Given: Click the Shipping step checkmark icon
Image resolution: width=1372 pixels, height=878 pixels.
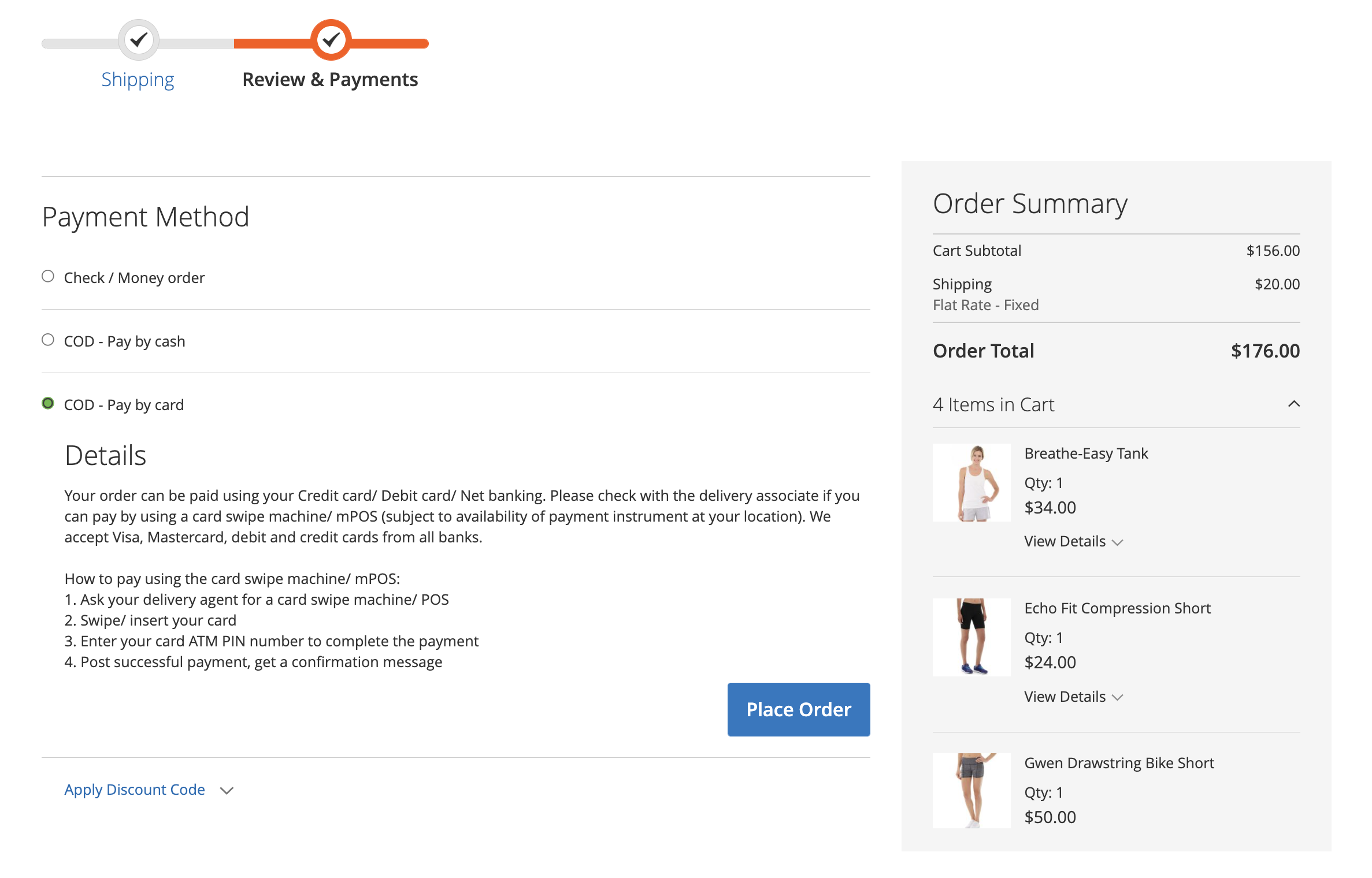Looking at the screenshot, I should pyautogui.click(x=138, y=39).
